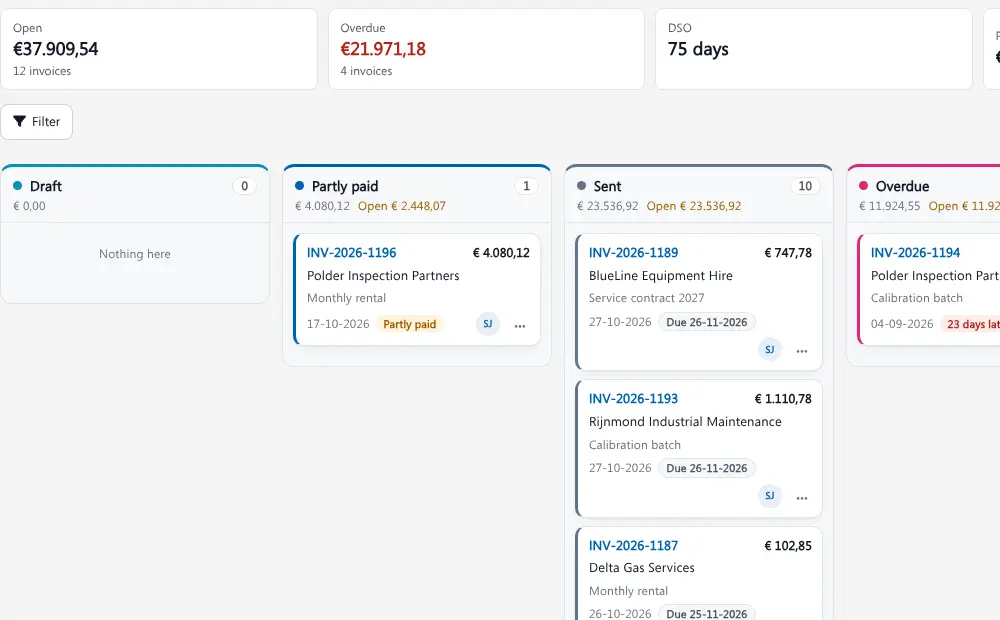
Task: Click the Draft count badge 0
Action: click(x=244, y=186)
